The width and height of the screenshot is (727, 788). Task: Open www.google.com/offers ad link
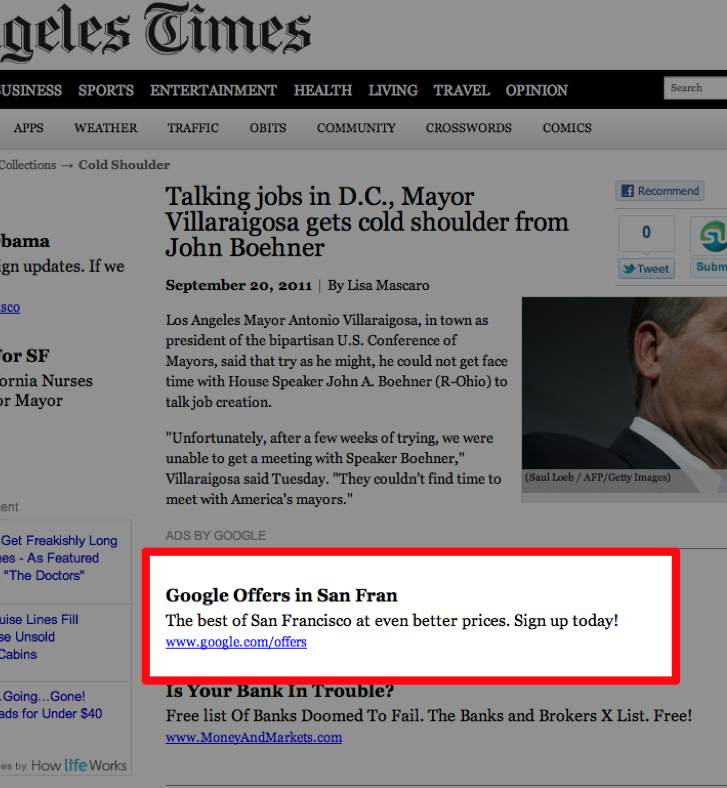[236, 642]
